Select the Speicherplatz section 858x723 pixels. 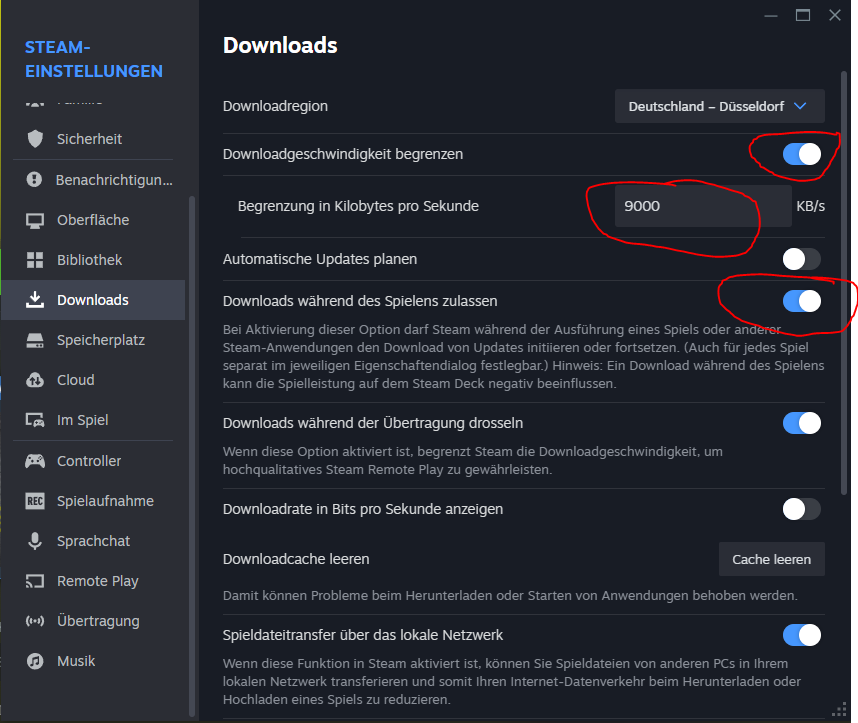93,340
